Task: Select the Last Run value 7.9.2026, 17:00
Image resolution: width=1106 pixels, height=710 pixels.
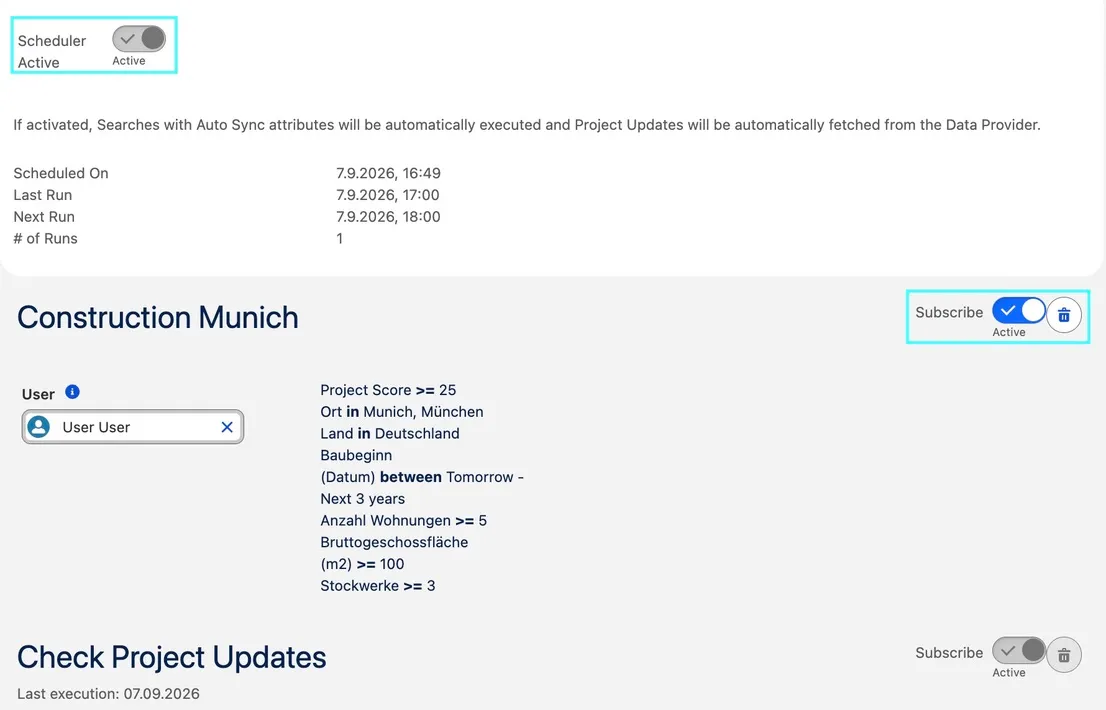Action: coord(387,195)
